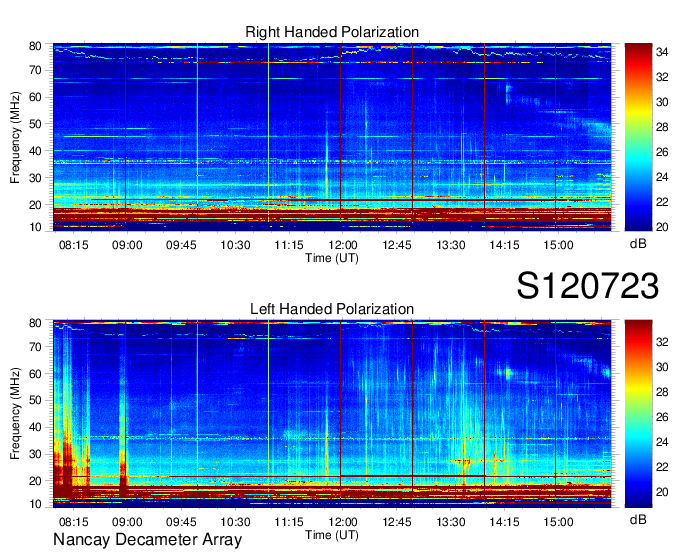
Task: Click the 09:00 time tick of bottom plot
Action: 127,522
